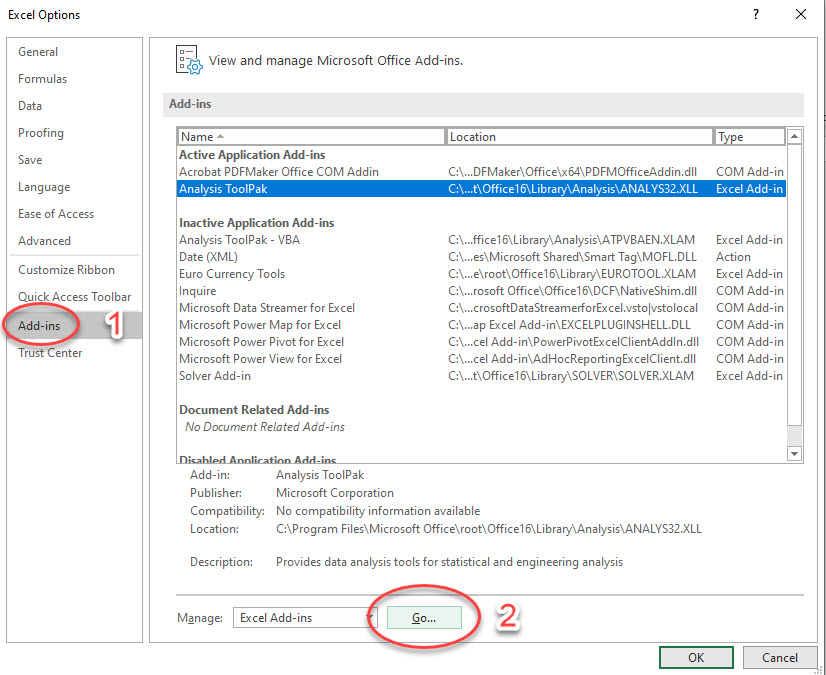The height and width of the screenshot is (675, 826).
Task: Select Microsoft Power Pivot for Excel
Action: [x=481, y=341]
